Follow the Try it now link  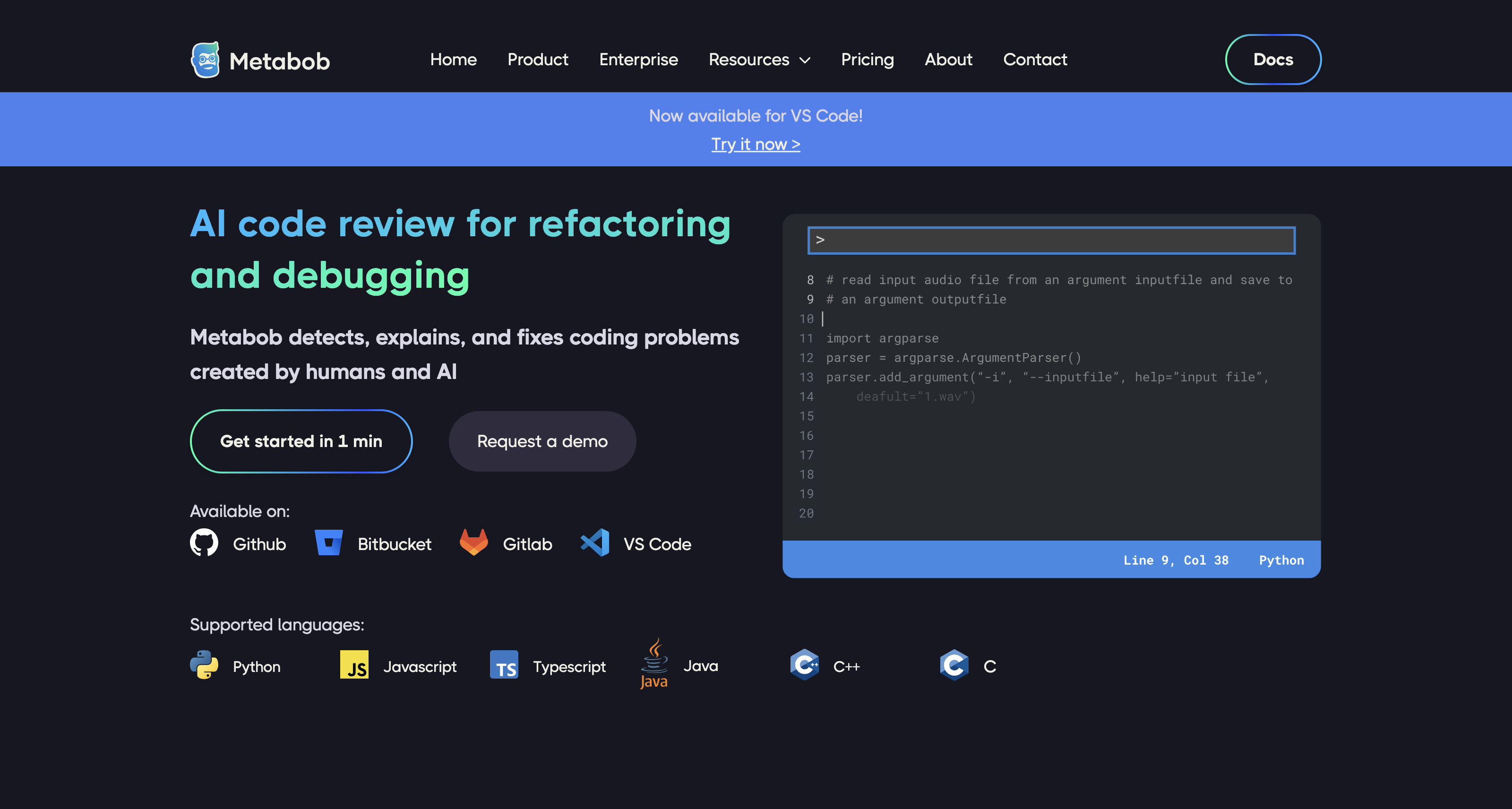[756, 144]
